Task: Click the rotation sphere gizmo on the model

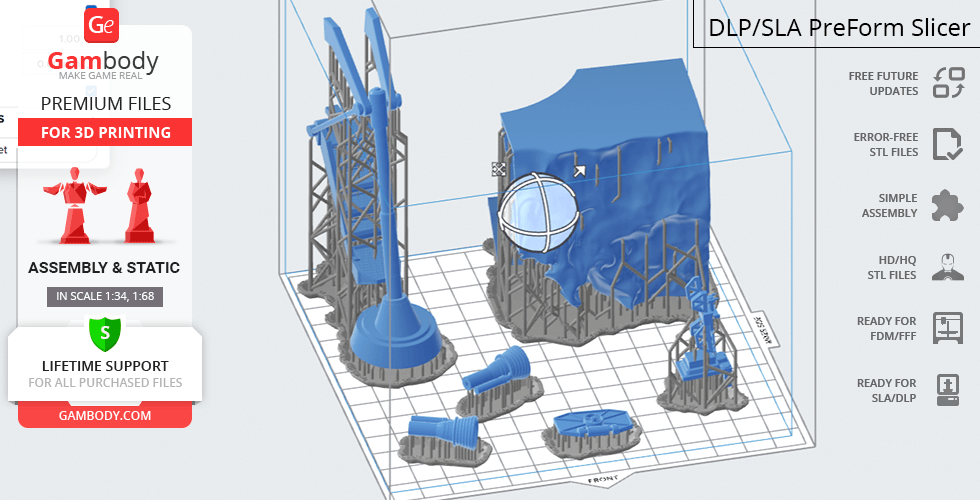Action: [x=539, y=212]
